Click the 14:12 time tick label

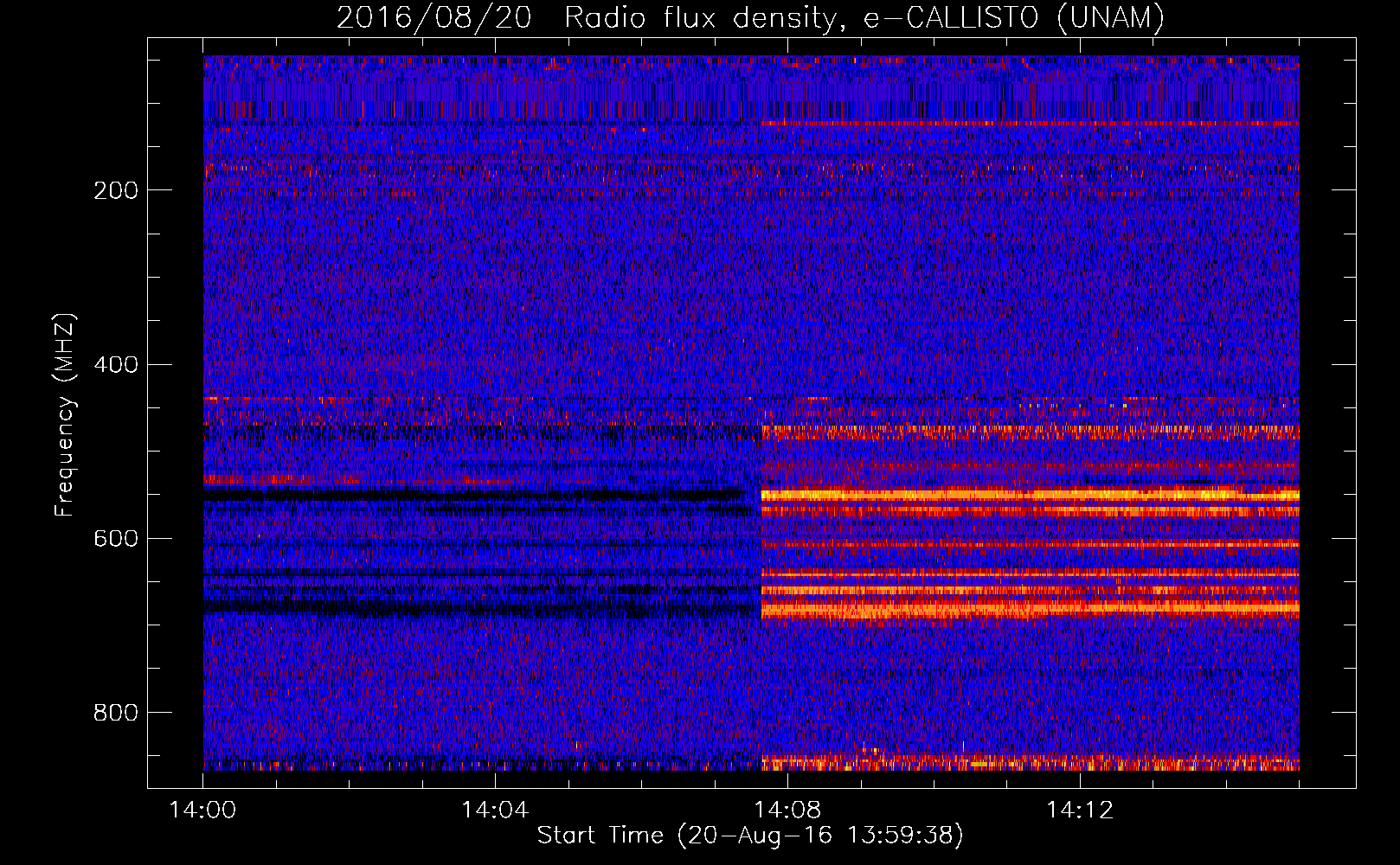(1080, 811)
